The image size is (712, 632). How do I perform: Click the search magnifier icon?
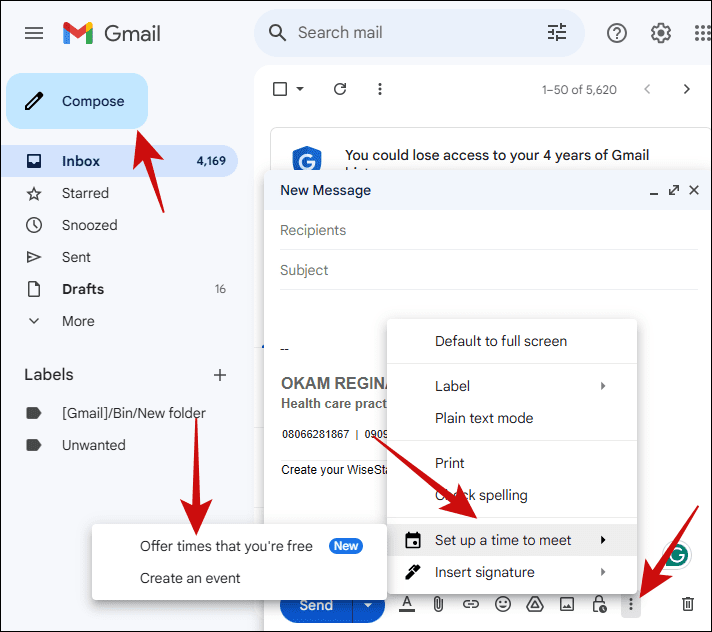[x=277, y=33]
